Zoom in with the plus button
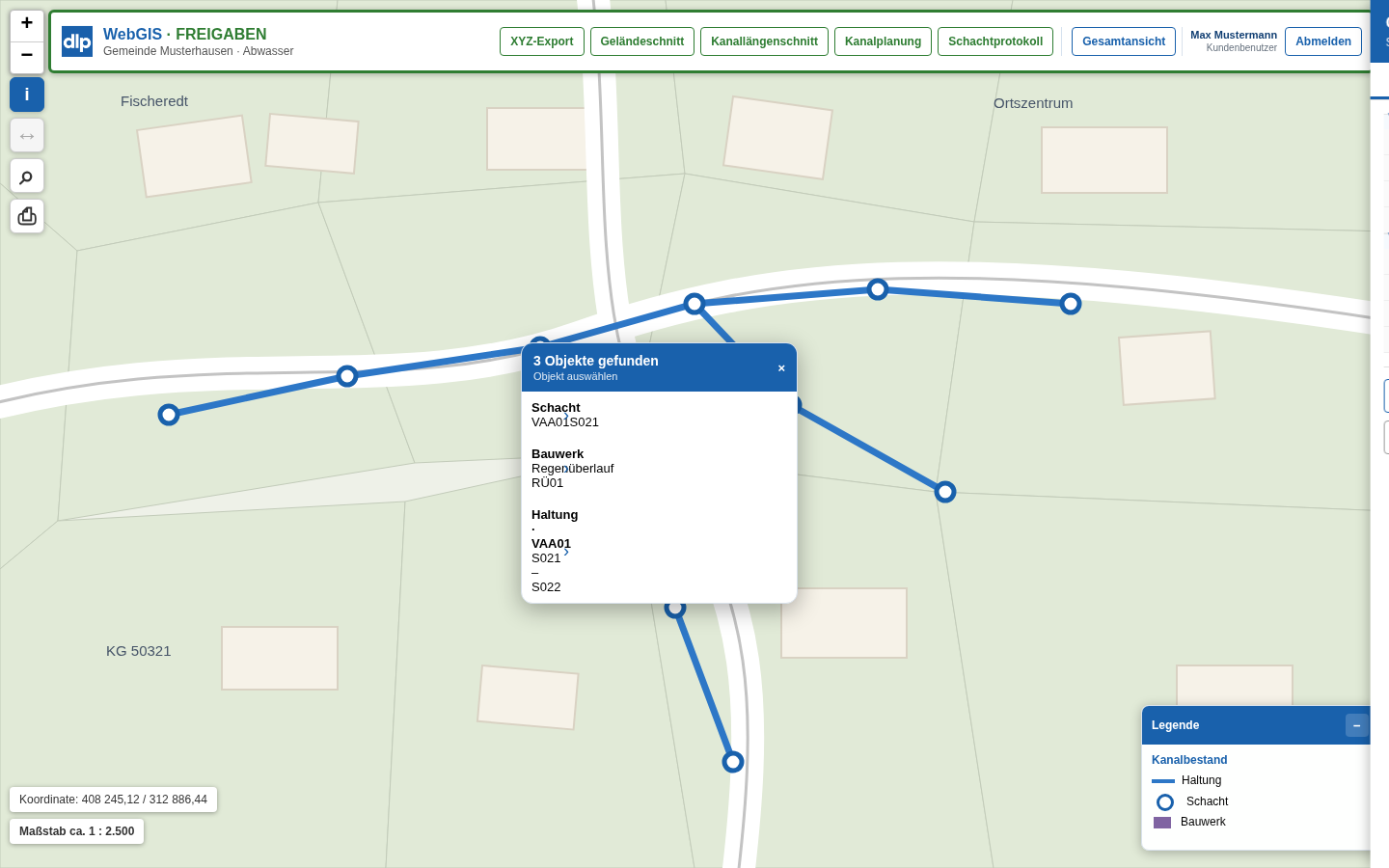 point(27,26)
